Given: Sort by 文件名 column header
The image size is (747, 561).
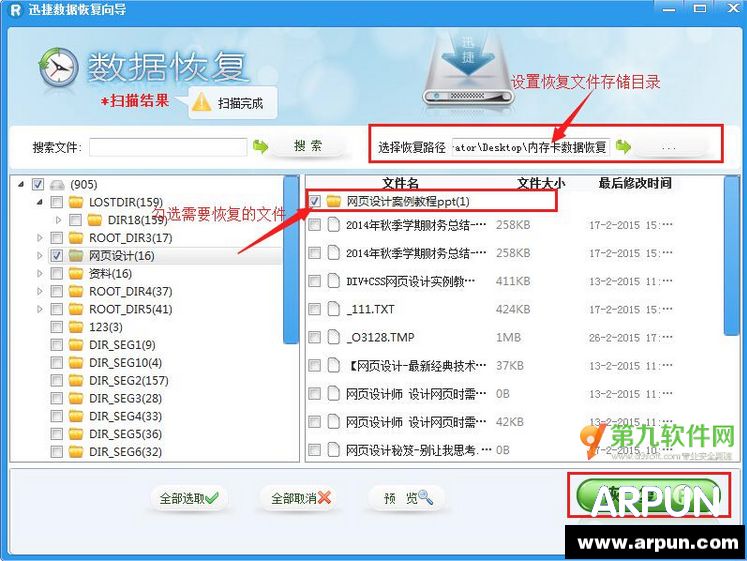Looking at the screenshot, I should [x=401, y=183].
